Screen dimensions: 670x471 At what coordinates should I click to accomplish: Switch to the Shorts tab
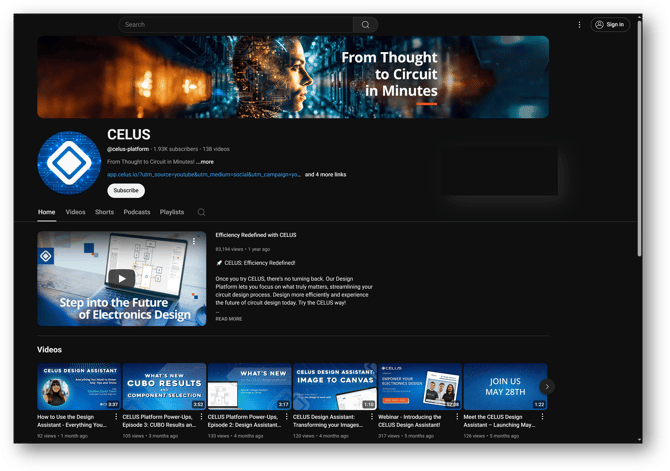click(104, 212)
